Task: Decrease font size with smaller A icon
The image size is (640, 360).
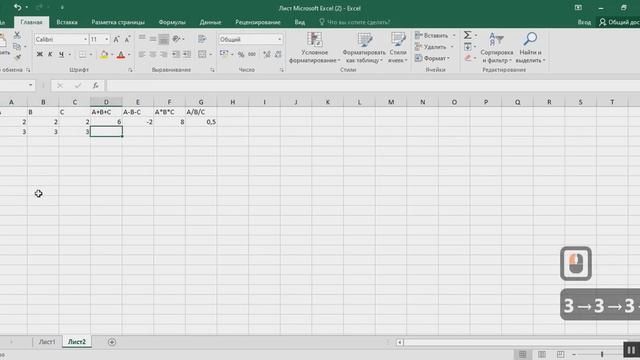Action: pos(127,39)
